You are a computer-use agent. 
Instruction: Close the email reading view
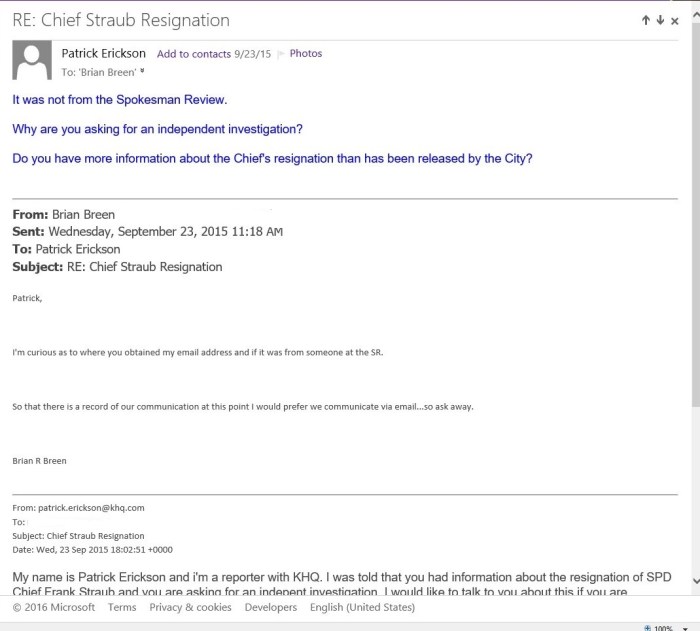pyautogui.click(x=675, y=20)
